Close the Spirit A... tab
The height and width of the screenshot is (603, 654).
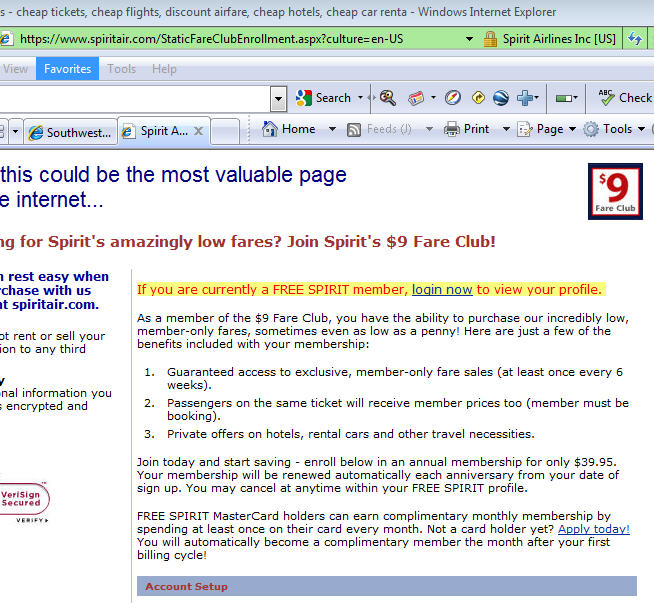tap(199, 131)
